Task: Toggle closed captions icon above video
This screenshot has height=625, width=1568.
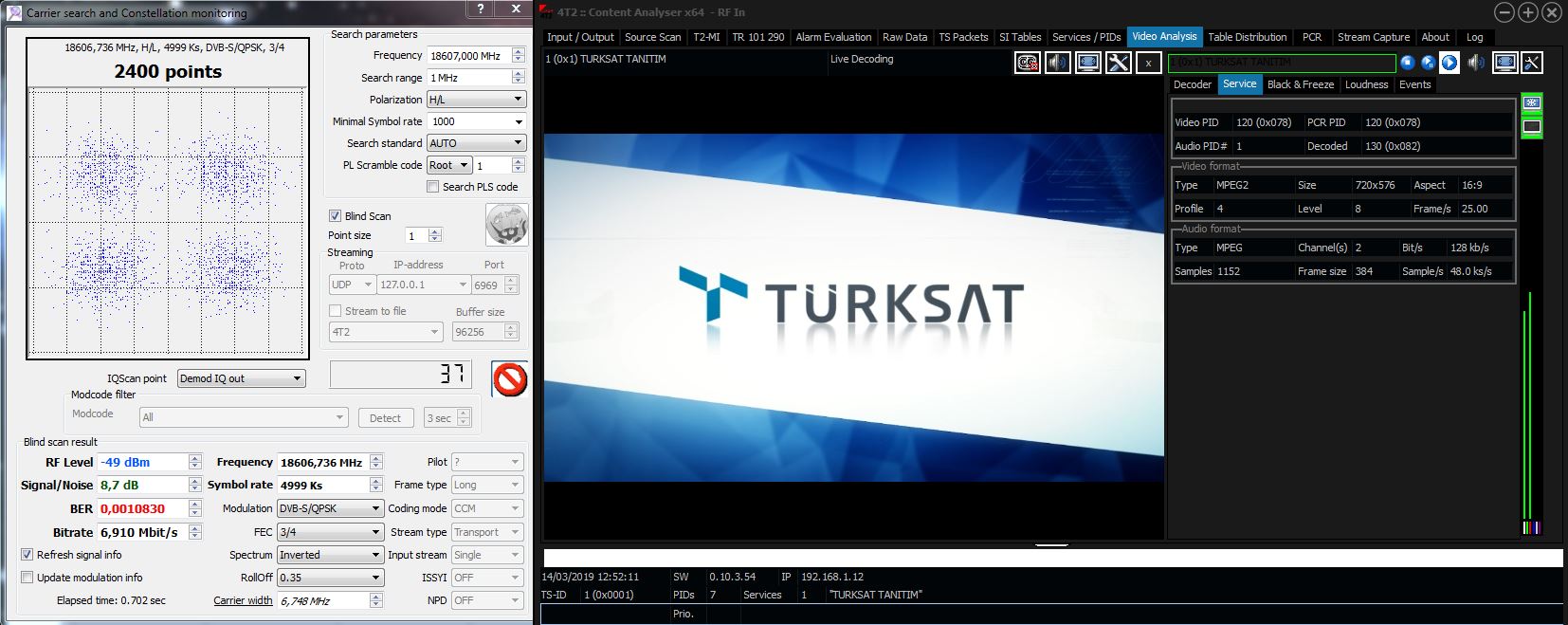Action: coord(1027,63)
